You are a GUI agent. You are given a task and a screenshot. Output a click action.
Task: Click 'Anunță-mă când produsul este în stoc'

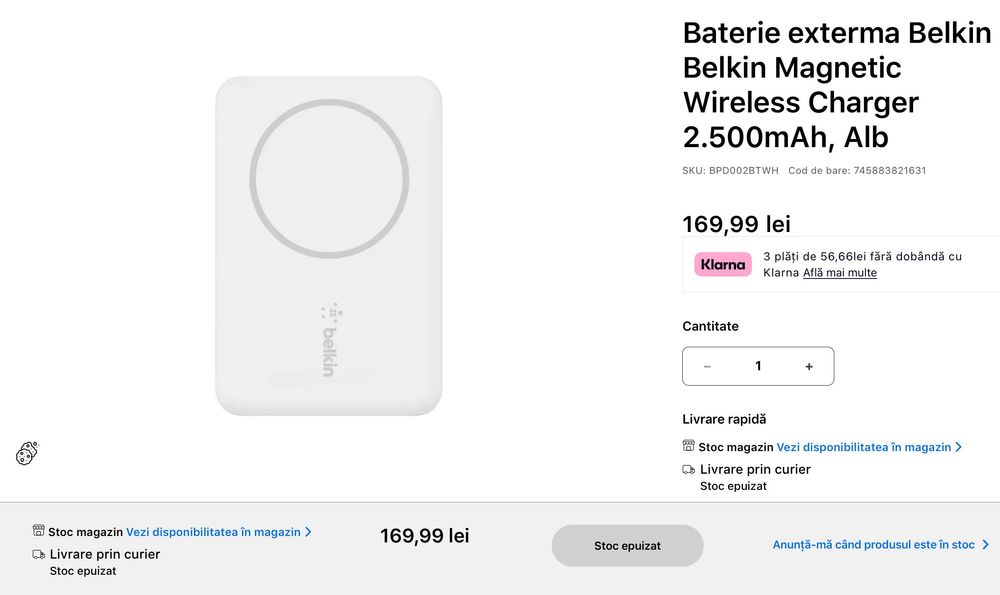point(873,545)
